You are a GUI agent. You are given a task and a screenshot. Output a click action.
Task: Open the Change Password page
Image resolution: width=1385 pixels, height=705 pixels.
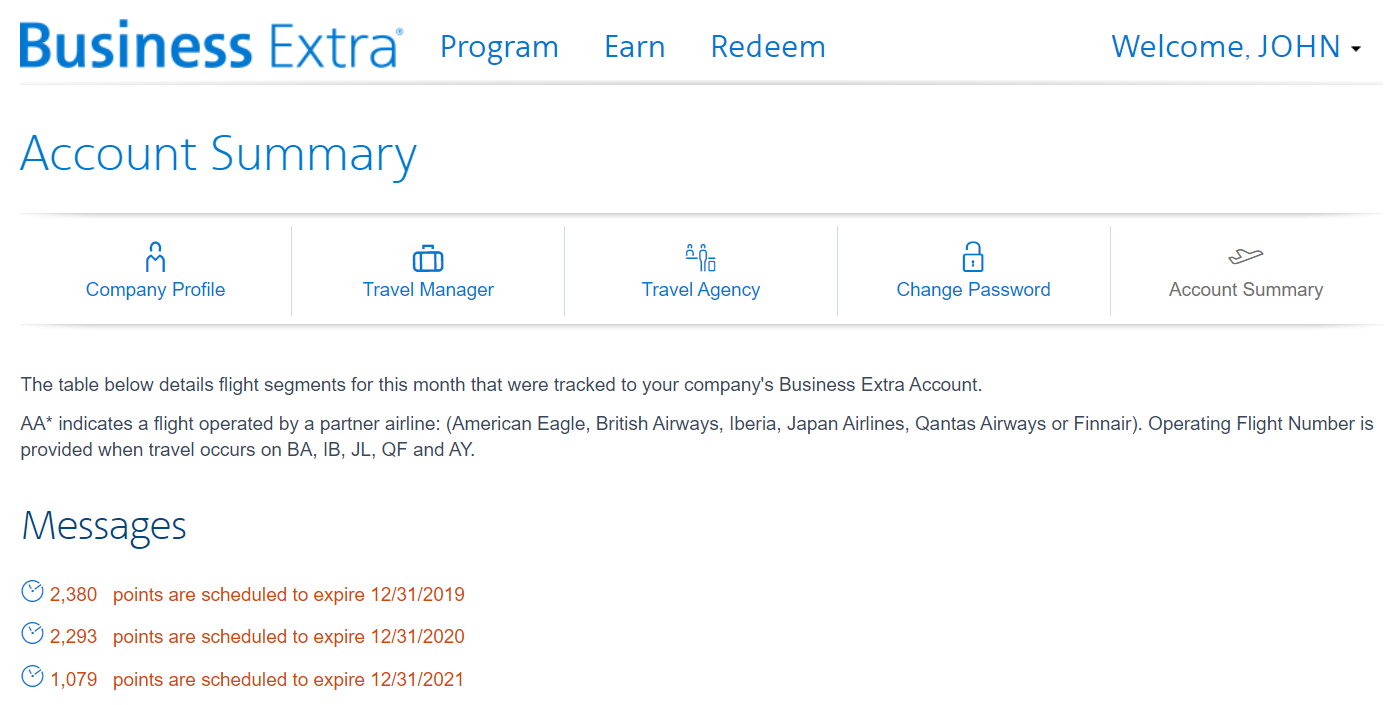(x=973, y=289)
